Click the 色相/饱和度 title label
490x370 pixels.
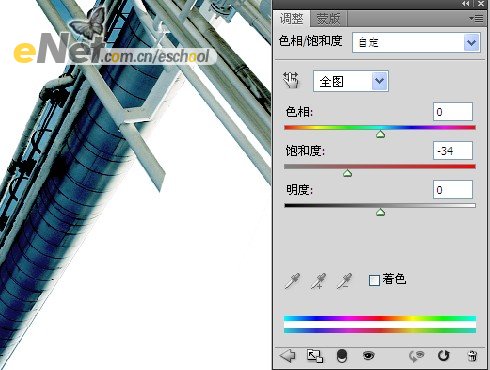(310, 41)
